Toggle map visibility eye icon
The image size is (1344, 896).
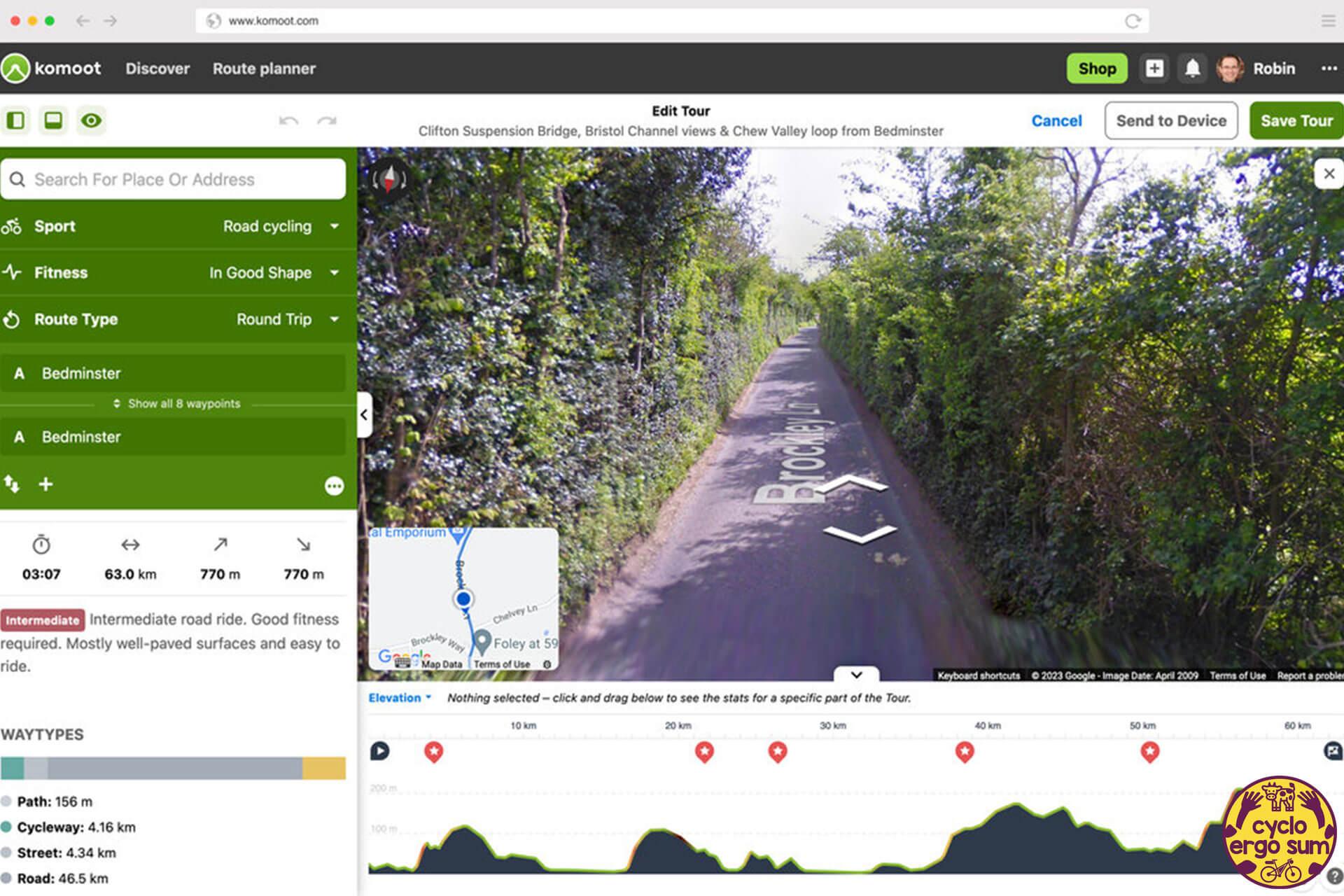91,120
